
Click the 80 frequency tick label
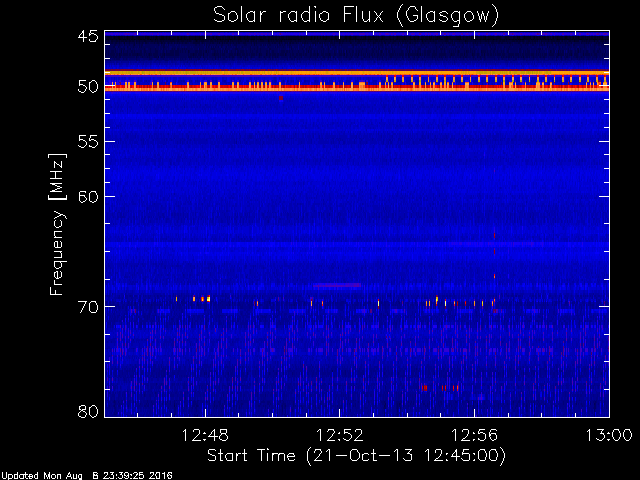coord(88,411)
